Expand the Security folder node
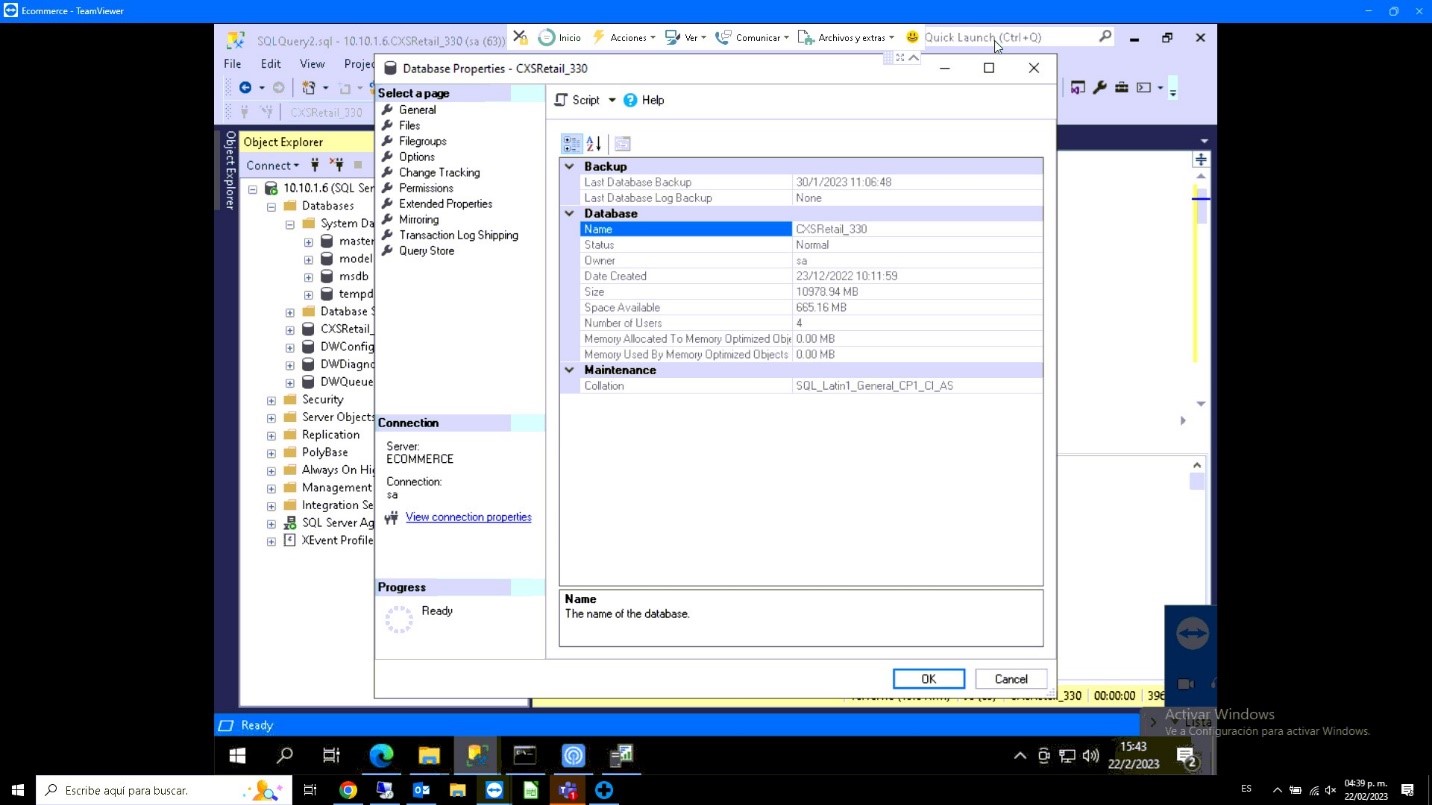The height and width of the screenshot is (805, 1432). [x=271, y=401]
